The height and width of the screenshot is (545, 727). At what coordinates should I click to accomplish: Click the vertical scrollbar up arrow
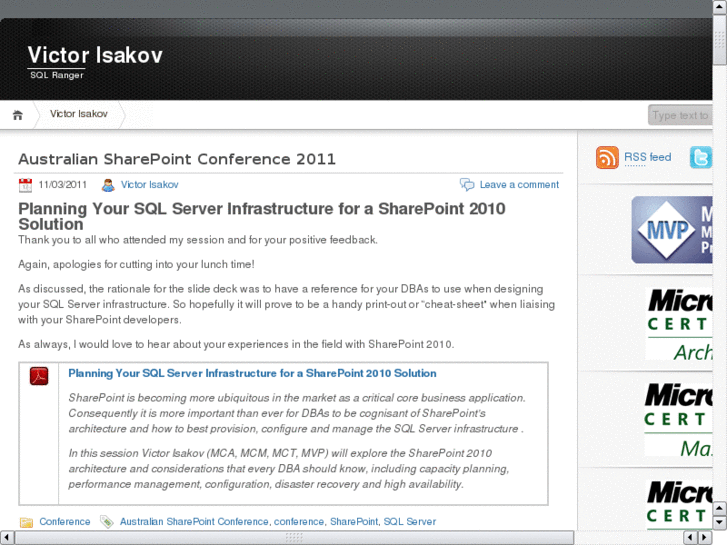click(x=720, y=6)
